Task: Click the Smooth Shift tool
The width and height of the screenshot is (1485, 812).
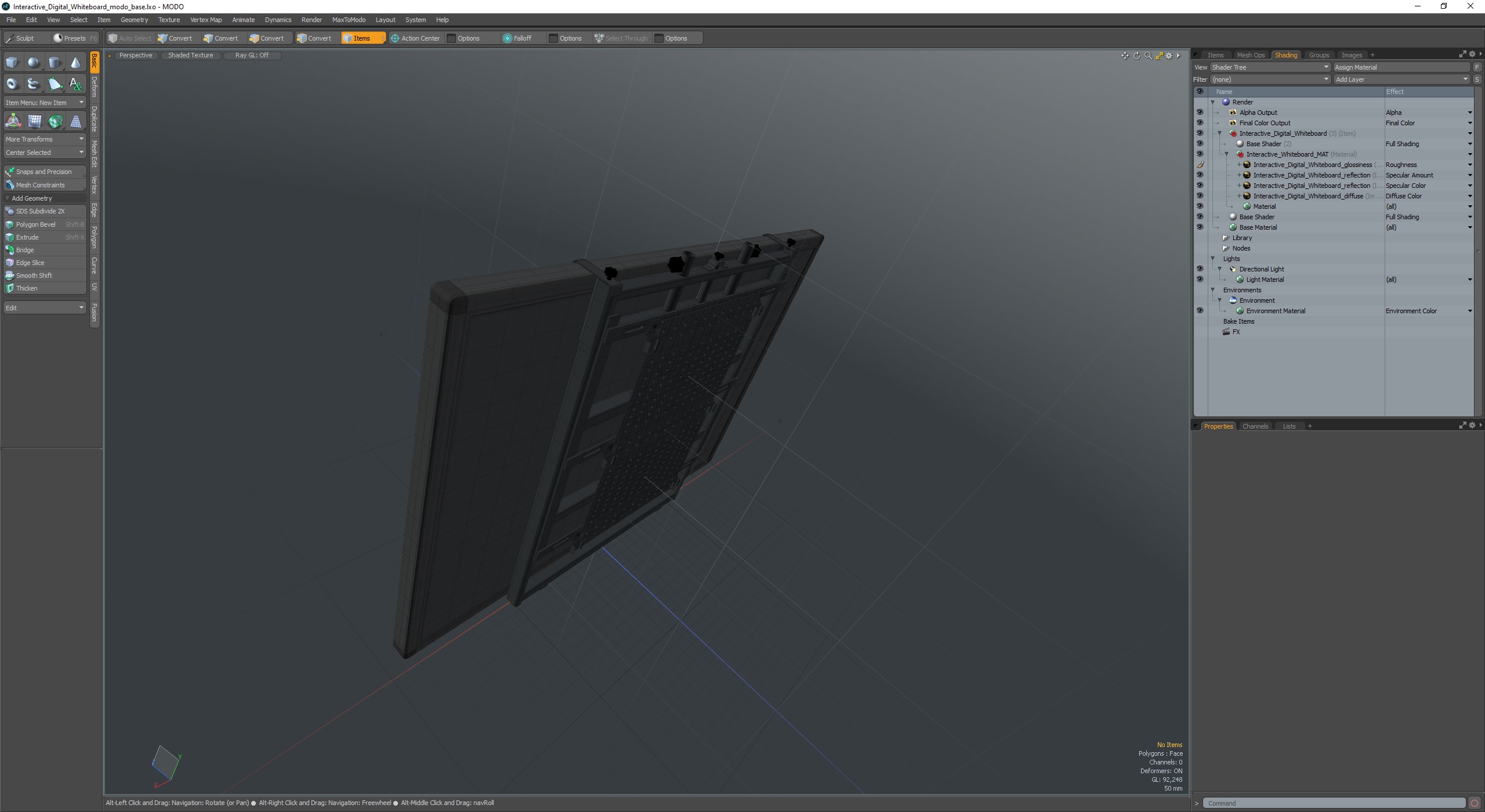Action: (45, 275)
